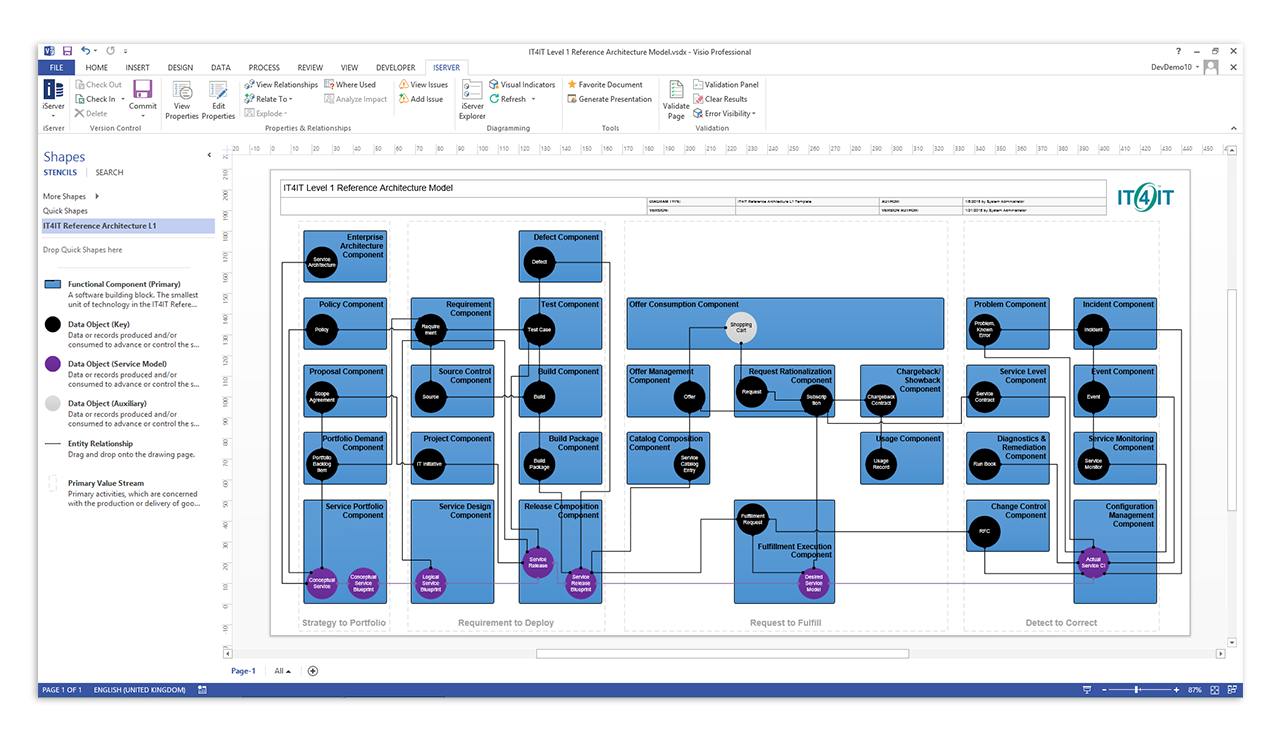Screen dimensions: 1280x742
Task: Click View Issues
Action: (x=423, y=85)
